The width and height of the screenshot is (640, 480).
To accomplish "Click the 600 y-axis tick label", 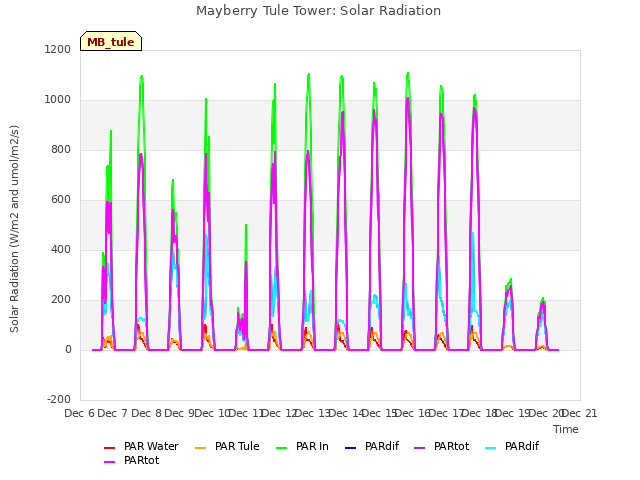I will (x=61, y=200).
